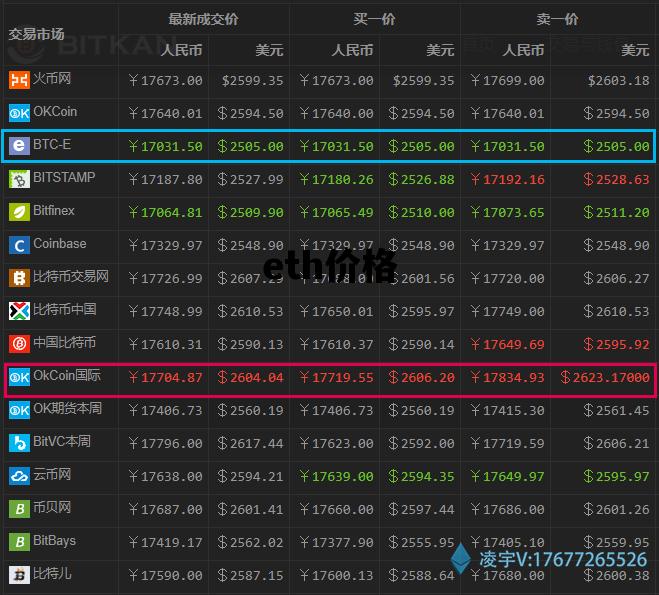
Task: Click the 云币网 cloud logo icon
Action: 19,476
